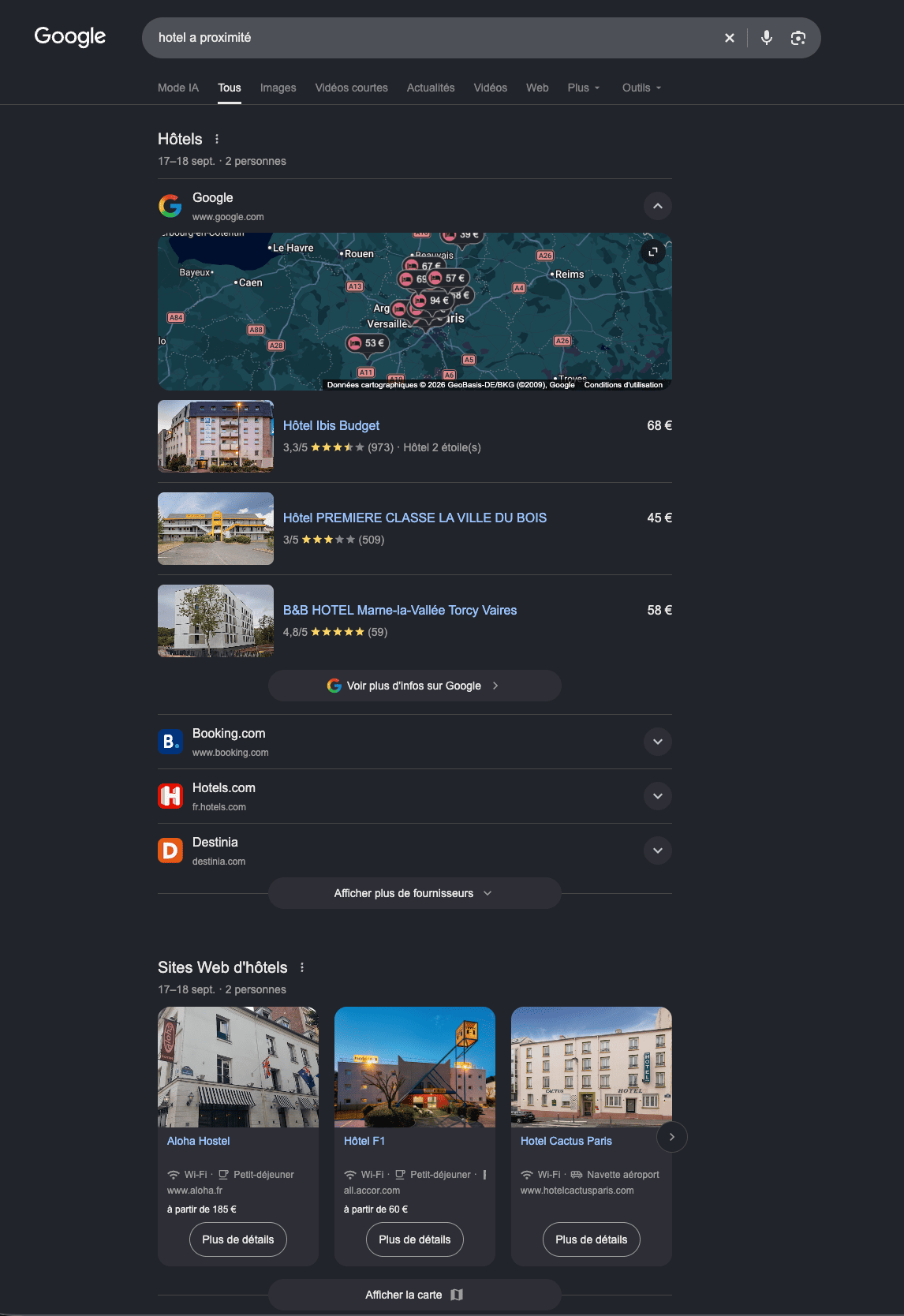The width and height of the screenshot is (904, 1316).
Task: Click the Afficher la carte button
Action: tap(415, 1295)
